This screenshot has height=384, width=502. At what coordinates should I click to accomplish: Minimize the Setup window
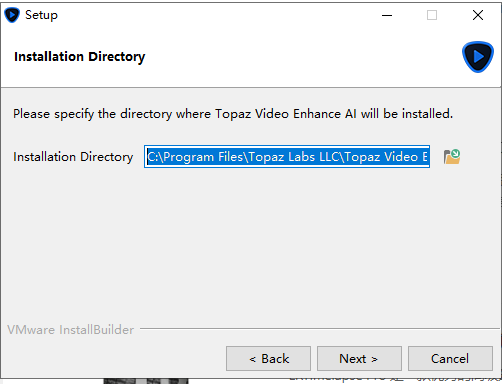coord(387,15)
